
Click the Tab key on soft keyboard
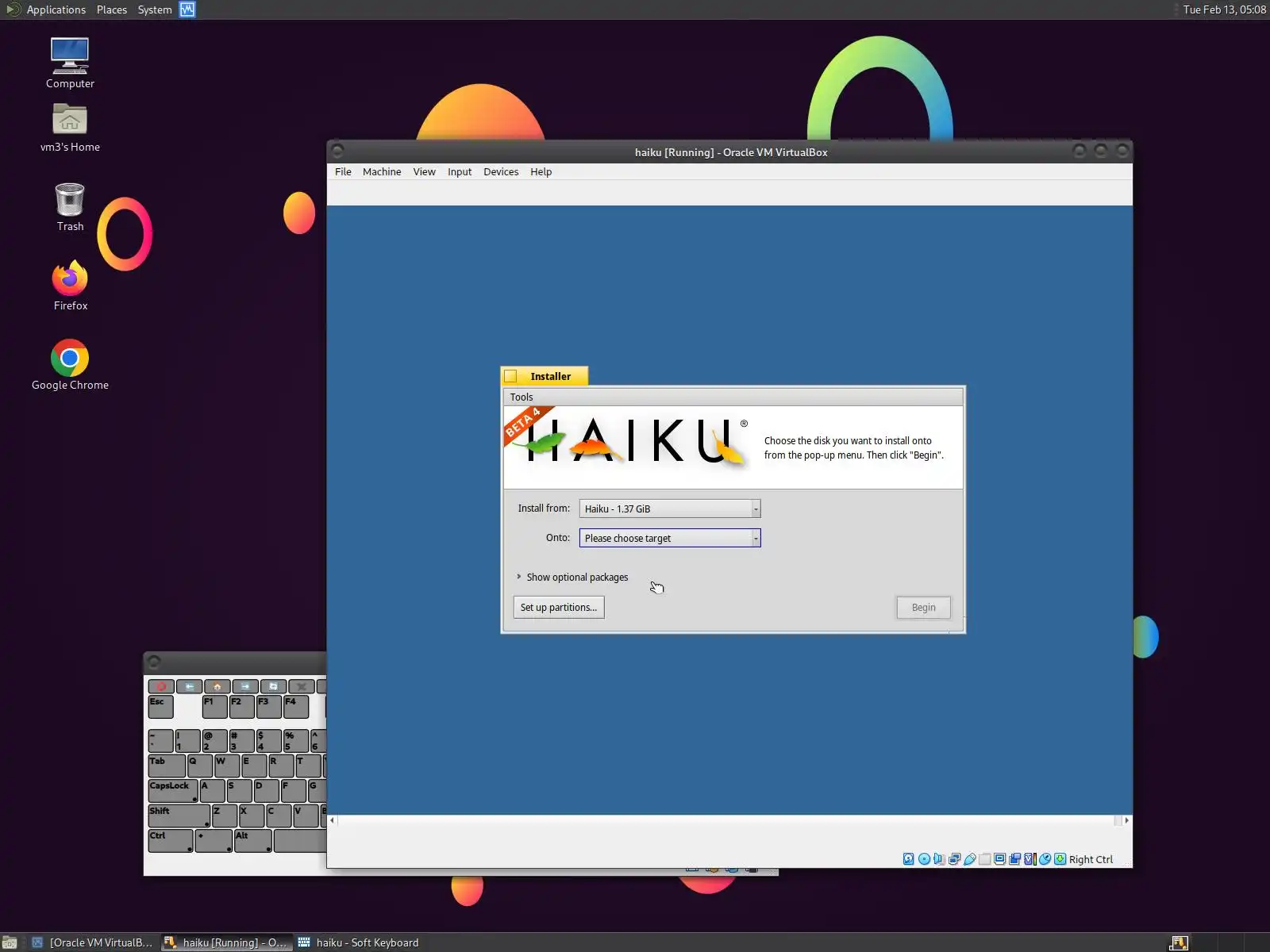point(167,766)
